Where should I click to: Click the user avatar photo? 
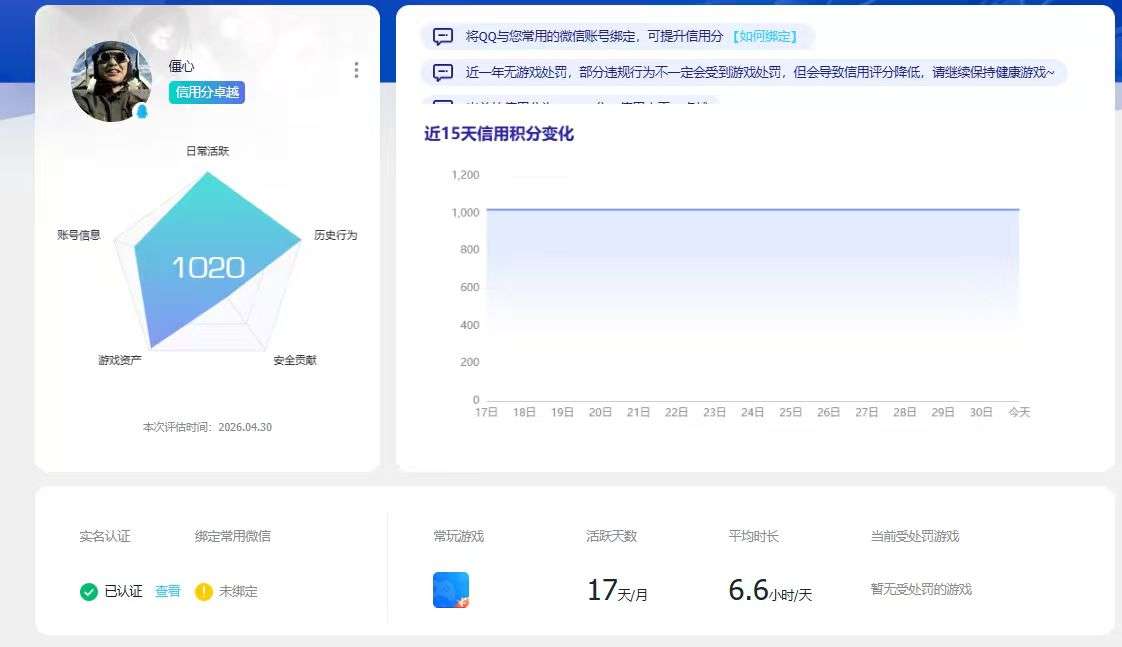coord(111,81)
